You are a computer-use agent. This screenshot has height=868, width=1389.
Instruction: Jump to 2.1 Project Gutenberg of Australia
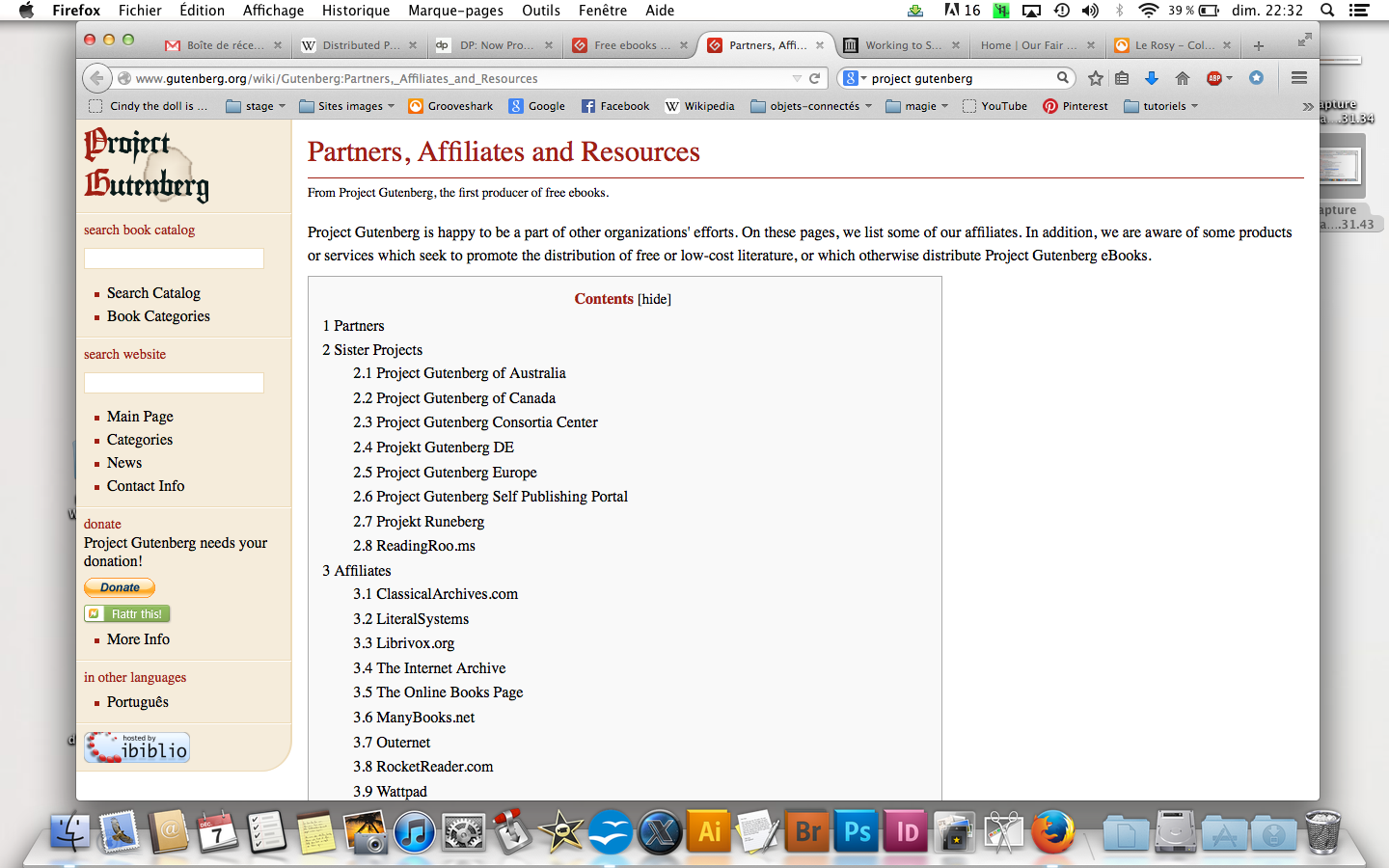click(x=459, y=373)
